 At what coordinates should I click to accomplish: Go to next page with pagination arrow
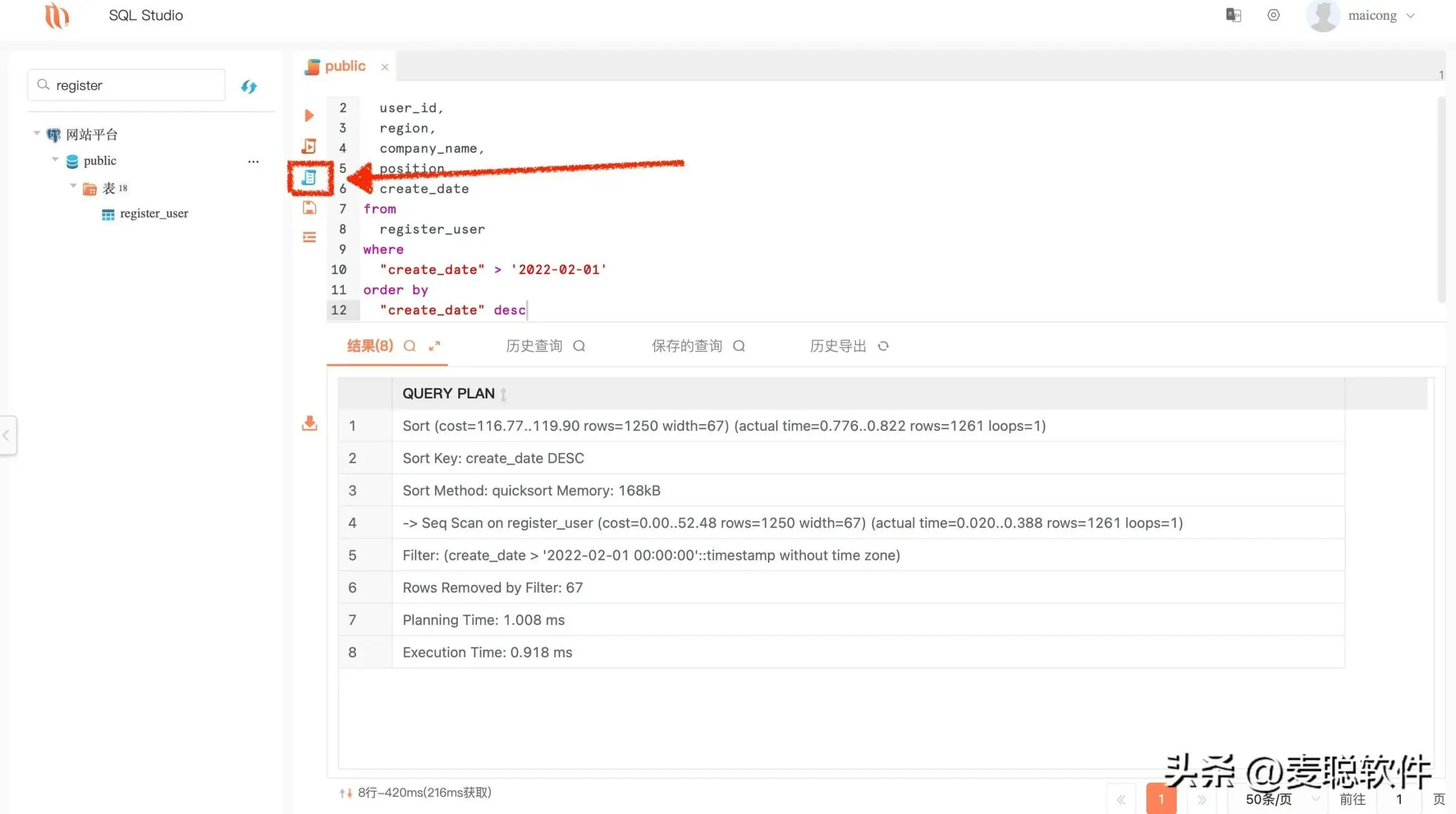(x=1201, y=798)
